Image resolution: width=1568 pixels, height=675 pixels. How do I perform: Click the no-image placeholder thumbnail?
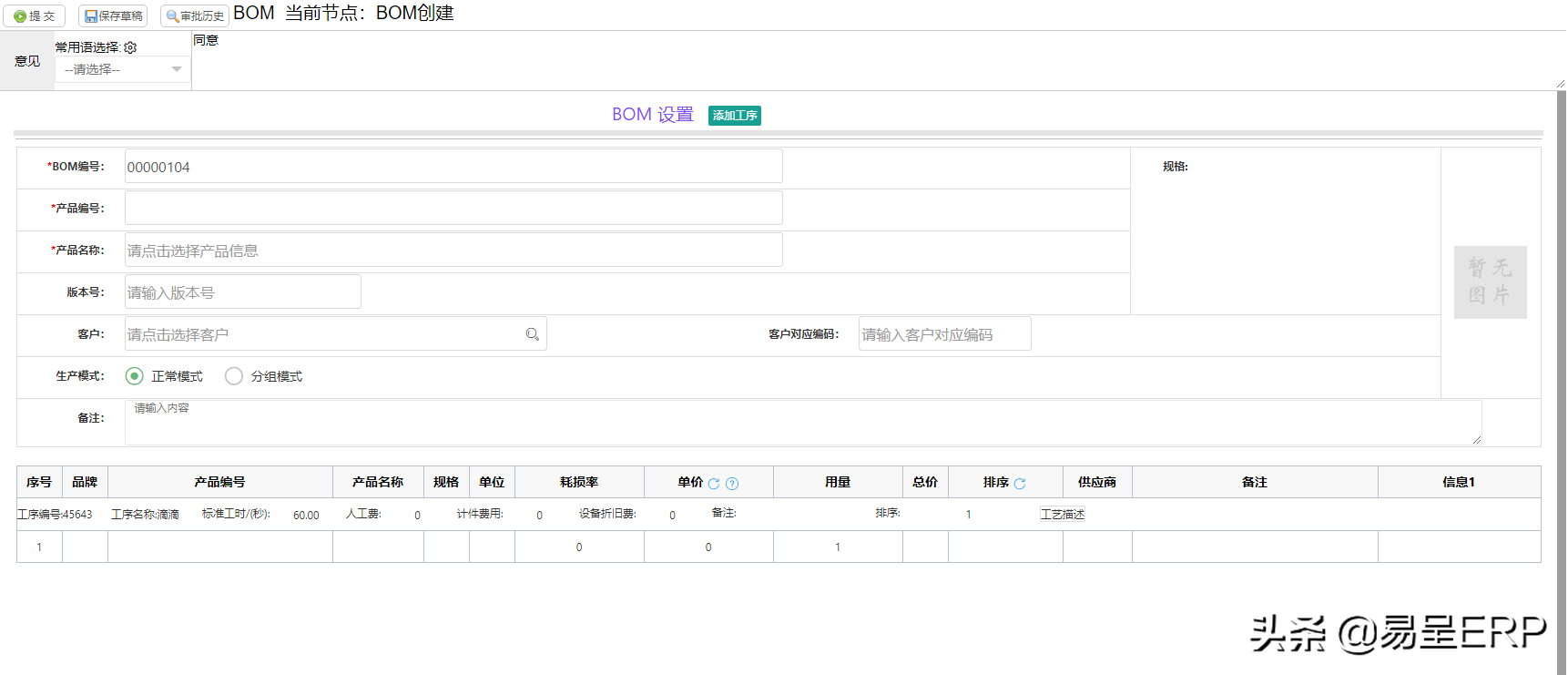click(1490, 282)
